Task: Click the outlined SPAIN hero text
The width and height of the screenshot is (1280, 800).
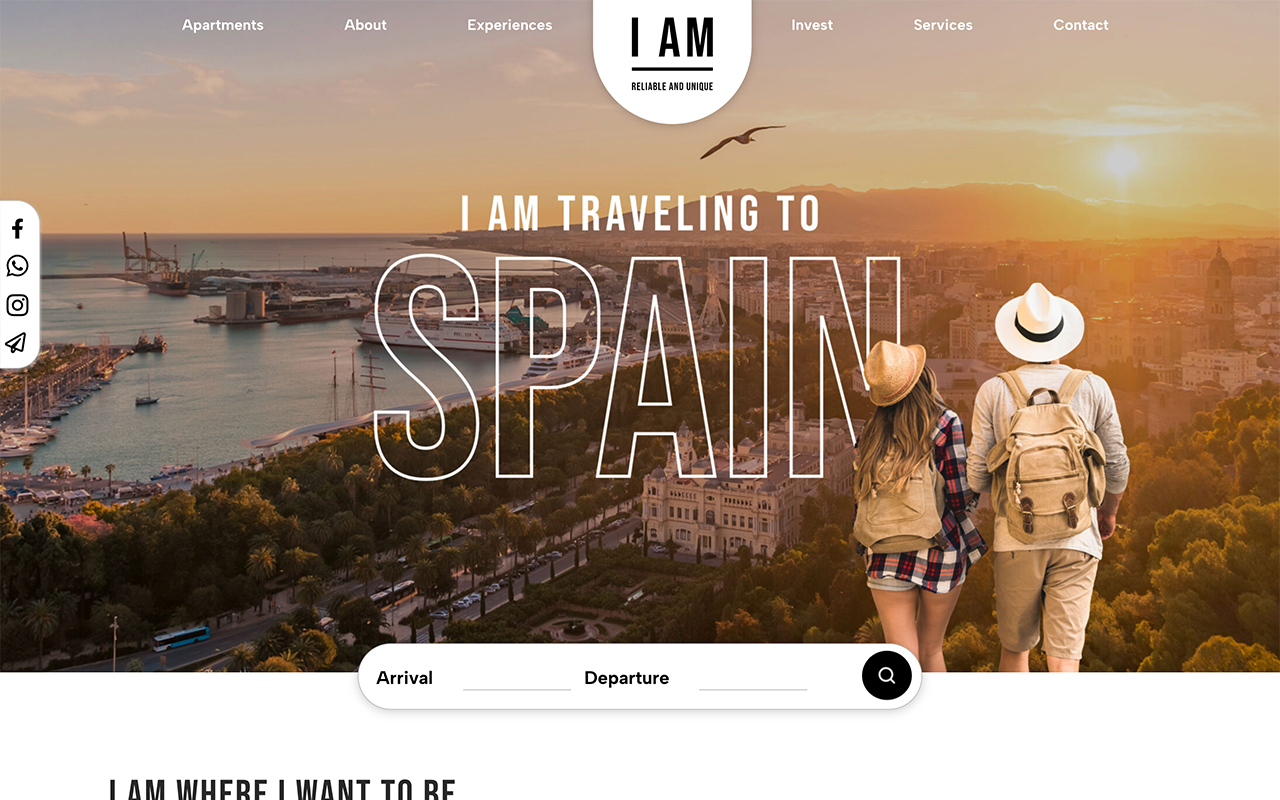Action: click(x=637, y=368)
